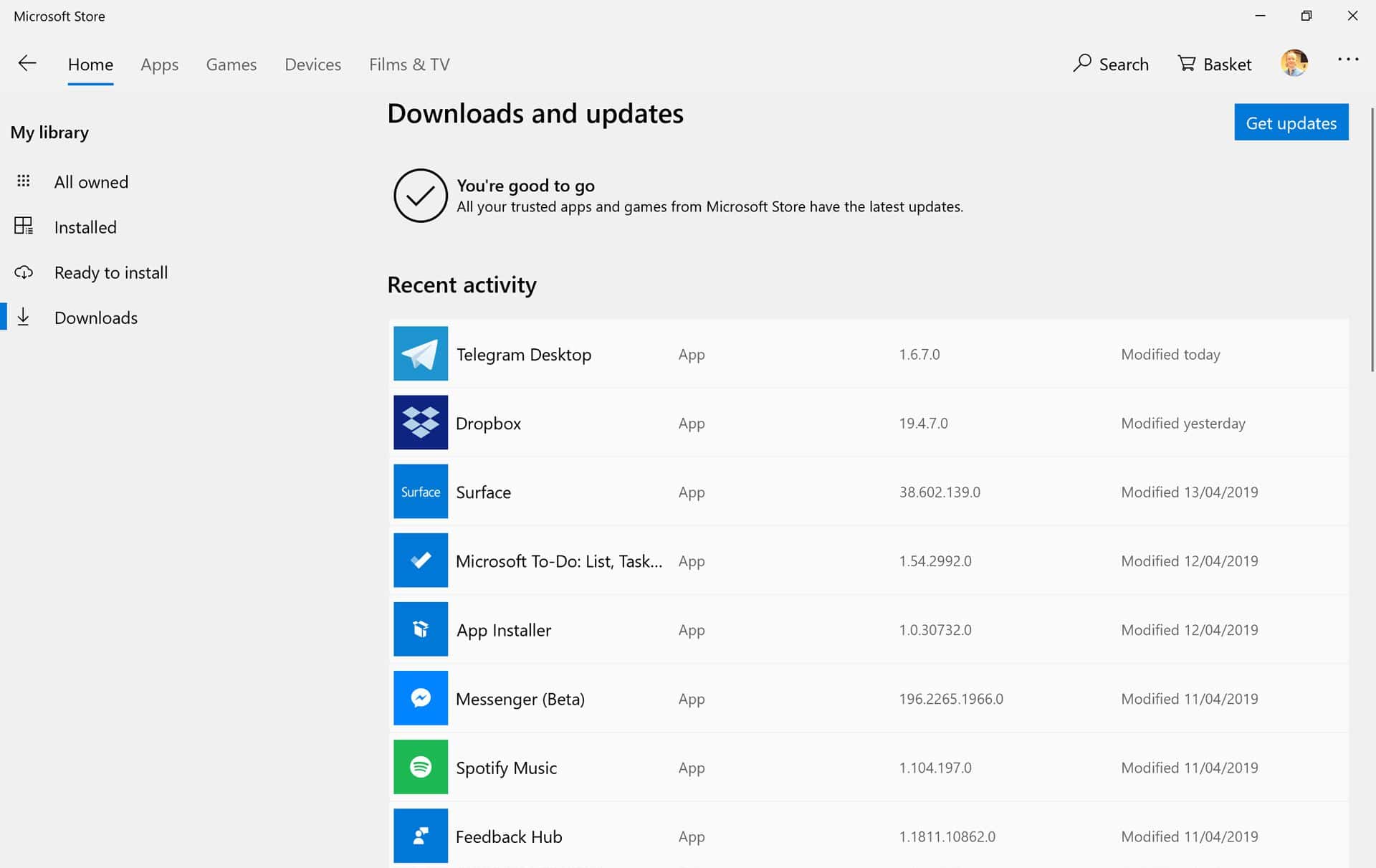Select Ready to install in library

(111, 272)
